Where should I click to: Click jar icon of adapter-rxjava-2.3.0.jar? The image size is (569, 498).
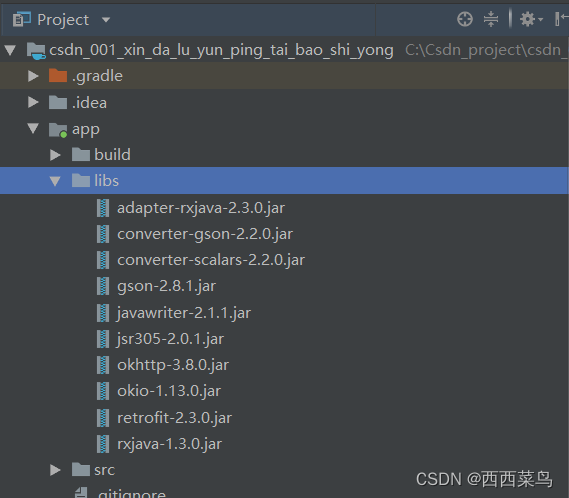(x=103, y=208)
